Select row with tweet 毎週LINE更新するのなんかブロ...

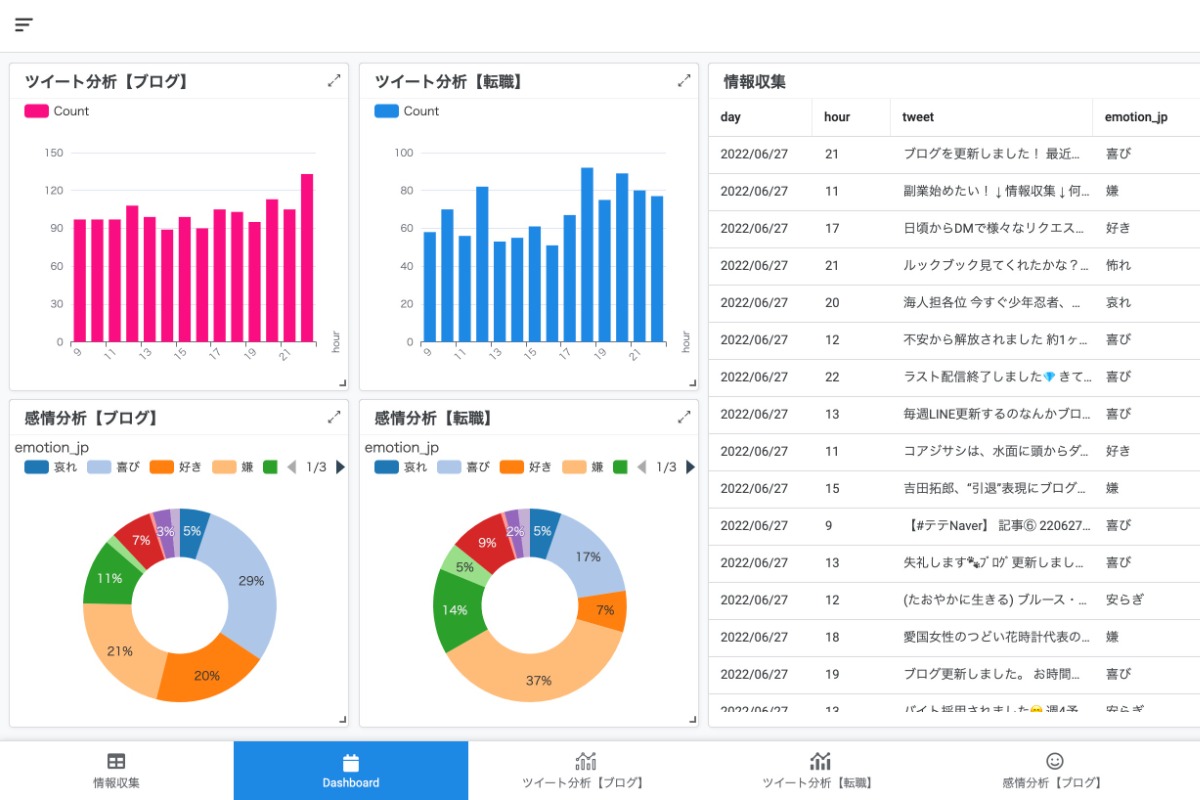pyautogui.click(x=954, y=414)
